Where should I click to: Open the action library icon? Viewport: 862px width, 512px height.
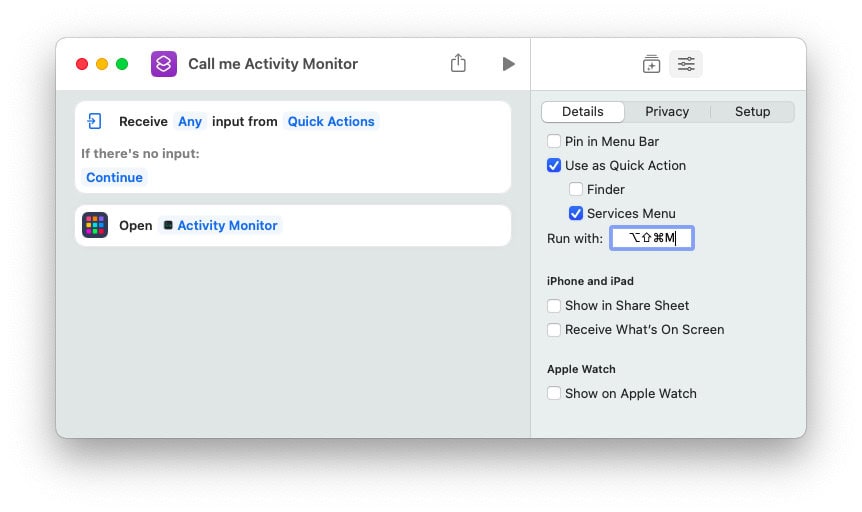click(651, 64)
